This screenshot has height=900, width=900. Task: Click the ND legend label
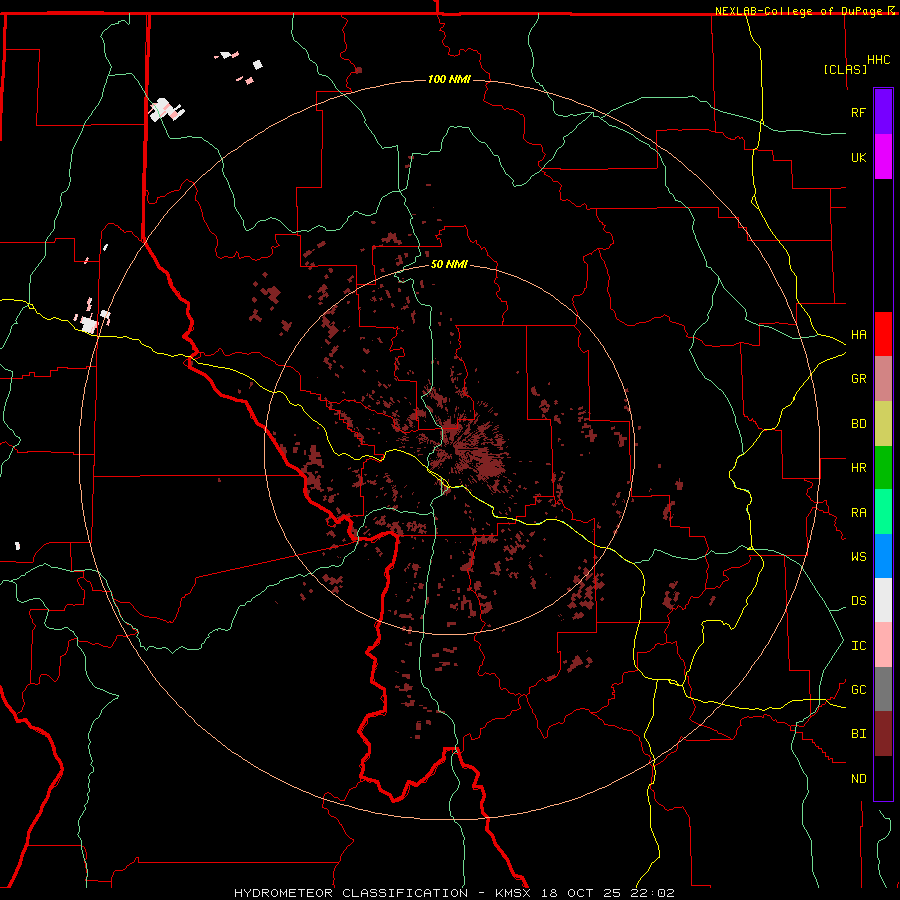(x=859, y=779)
